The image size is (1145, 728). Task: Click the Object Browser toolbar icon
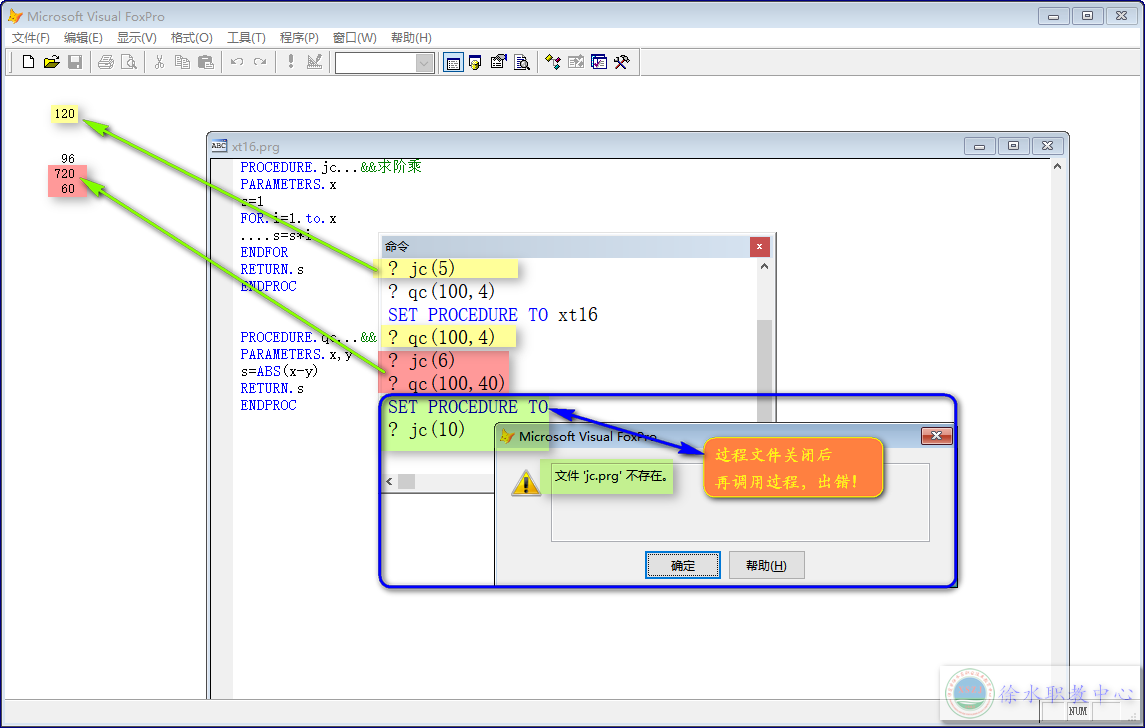pos(576,63)
